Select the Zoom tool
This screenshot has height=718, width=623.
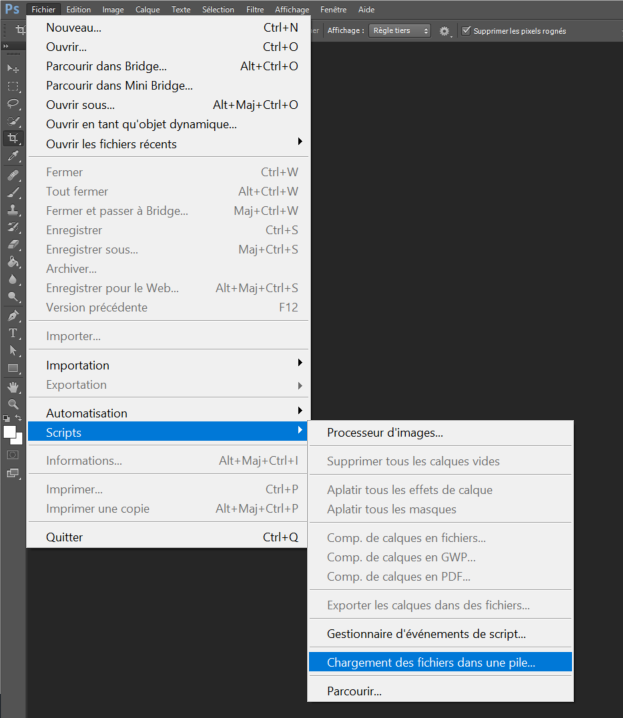pyautogui.click(x=13, y=404)
